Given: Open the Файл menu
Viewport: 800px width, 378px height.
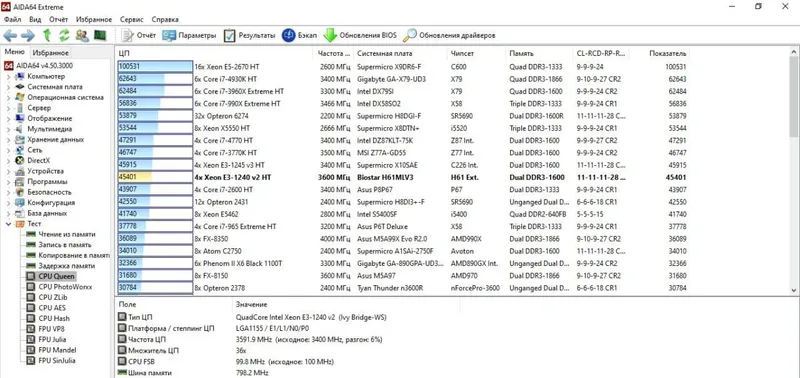Looking at the screenshot, I should (12, 19).
